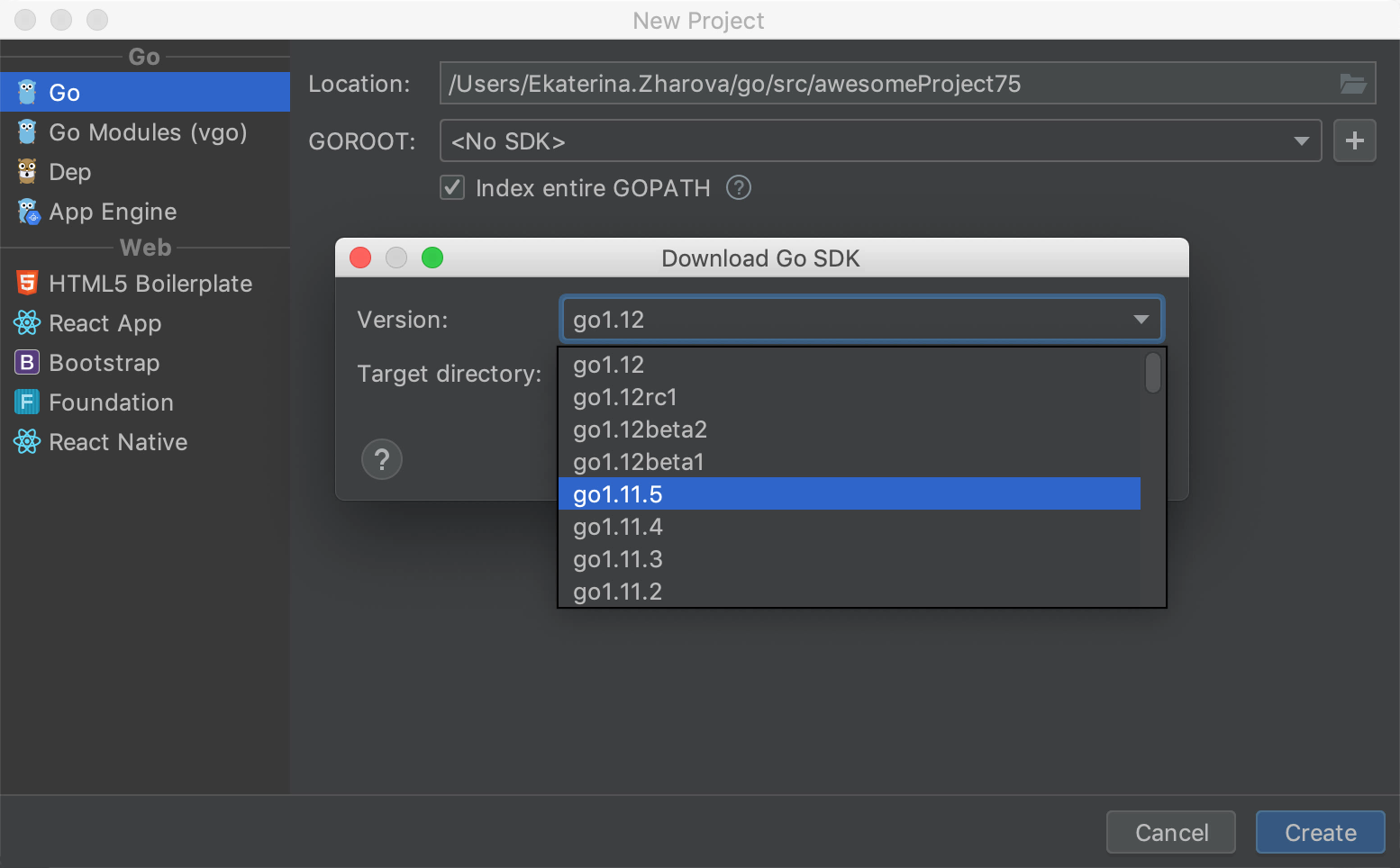Pick go1.11.3 from the dropdown list

tap(618, 559)
